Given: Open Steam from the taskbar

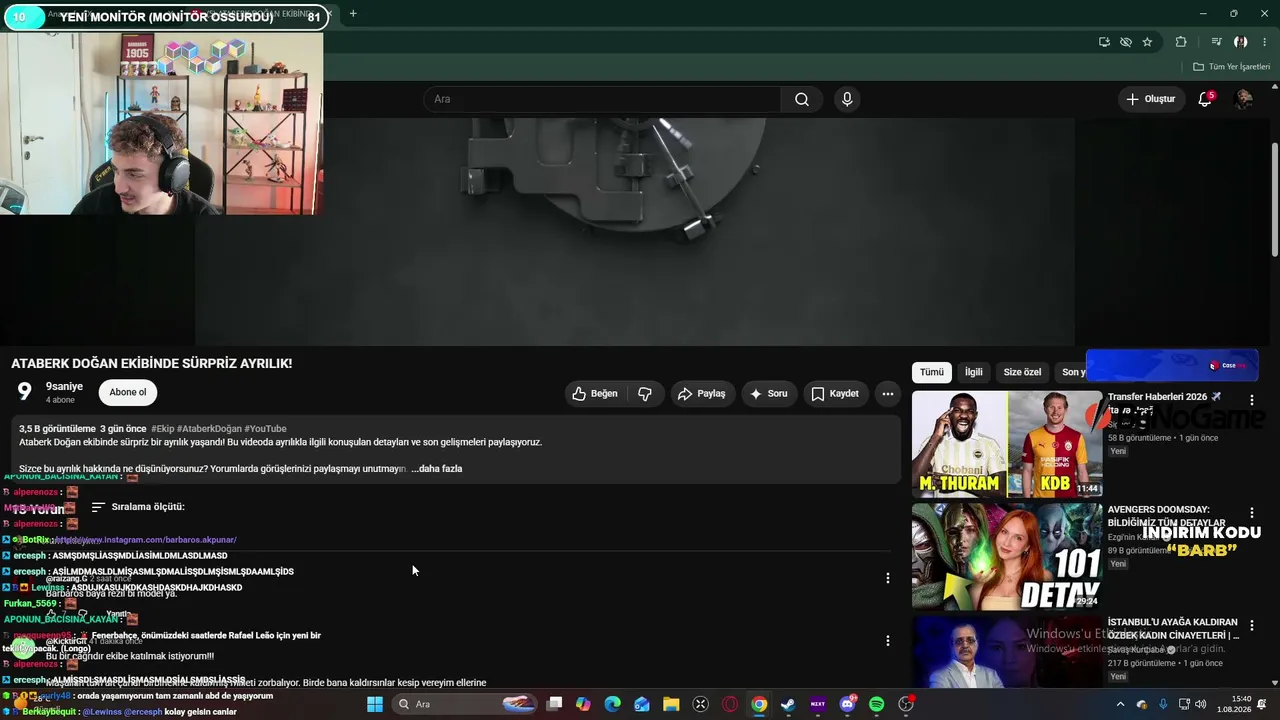Looking at the screenshot, I should [788, 704].
